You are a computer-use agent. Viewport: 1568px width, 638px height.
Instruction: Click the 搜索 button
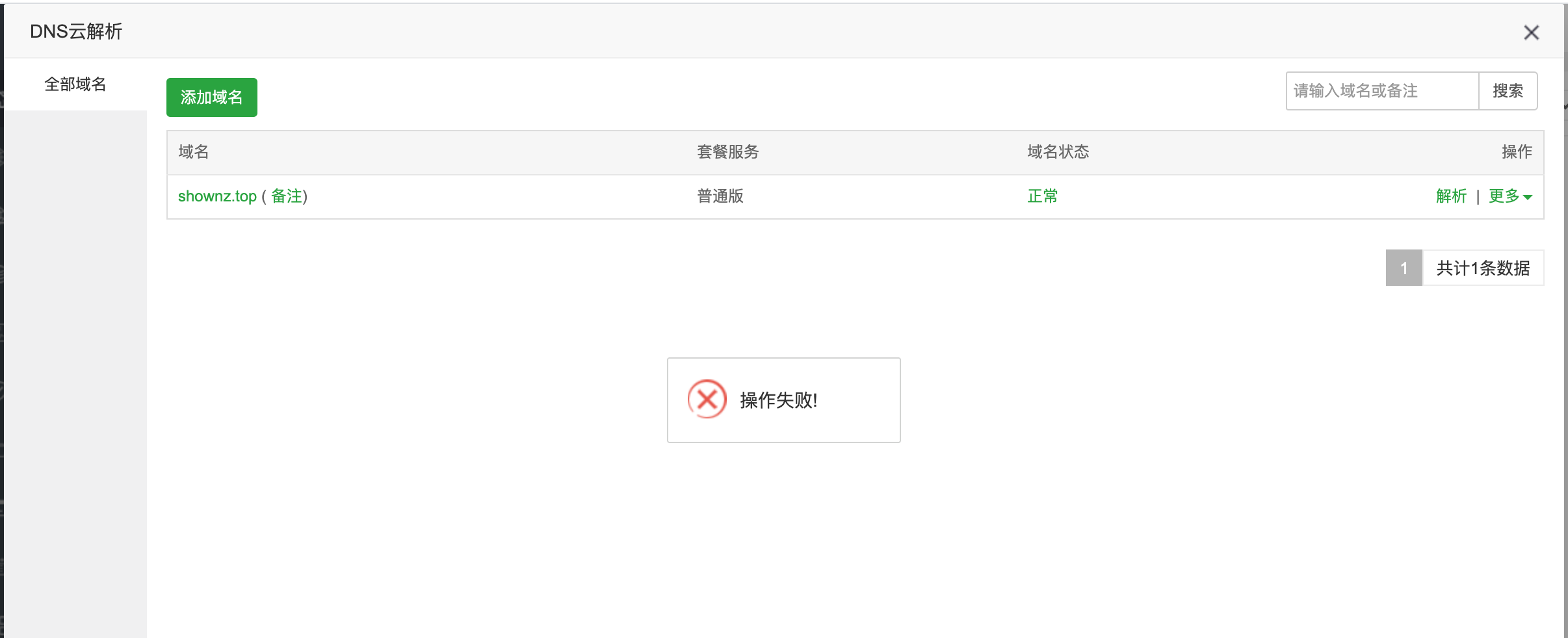(1508, 91)
